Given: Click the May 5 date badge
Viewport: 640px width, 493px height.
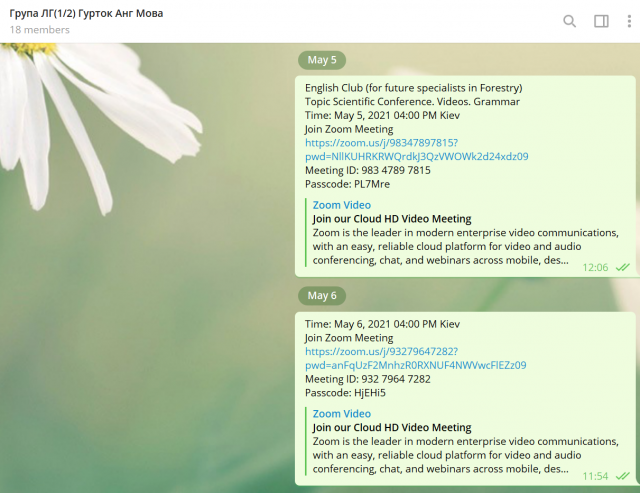Looking at the screenshot, I should click(x=322, y=60).
